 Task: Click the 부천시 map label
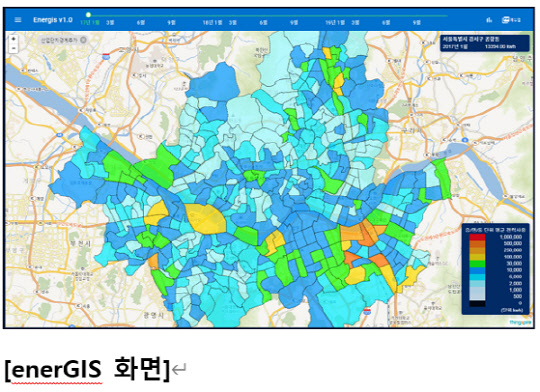(x=81, y=244)
